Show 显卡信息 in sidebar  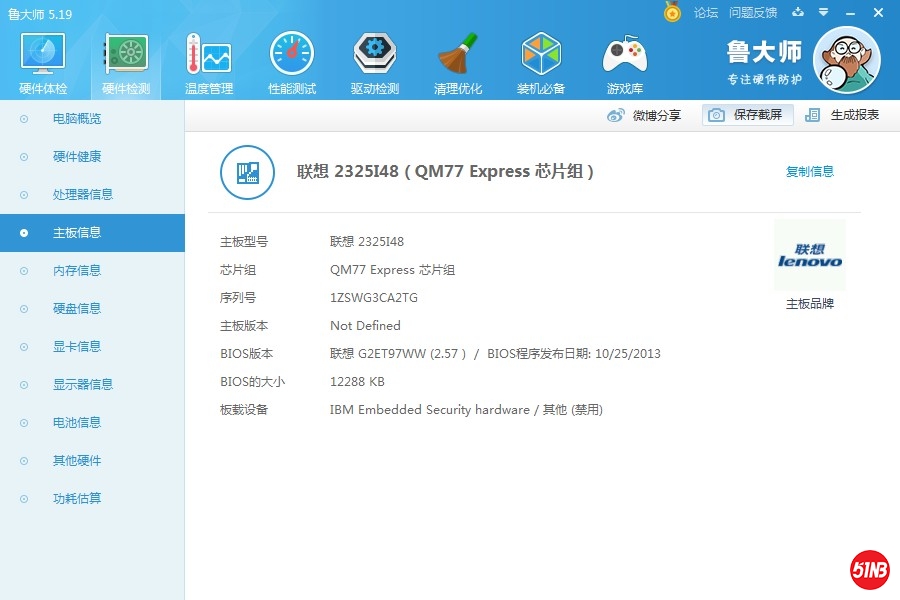tap(77, 347)
